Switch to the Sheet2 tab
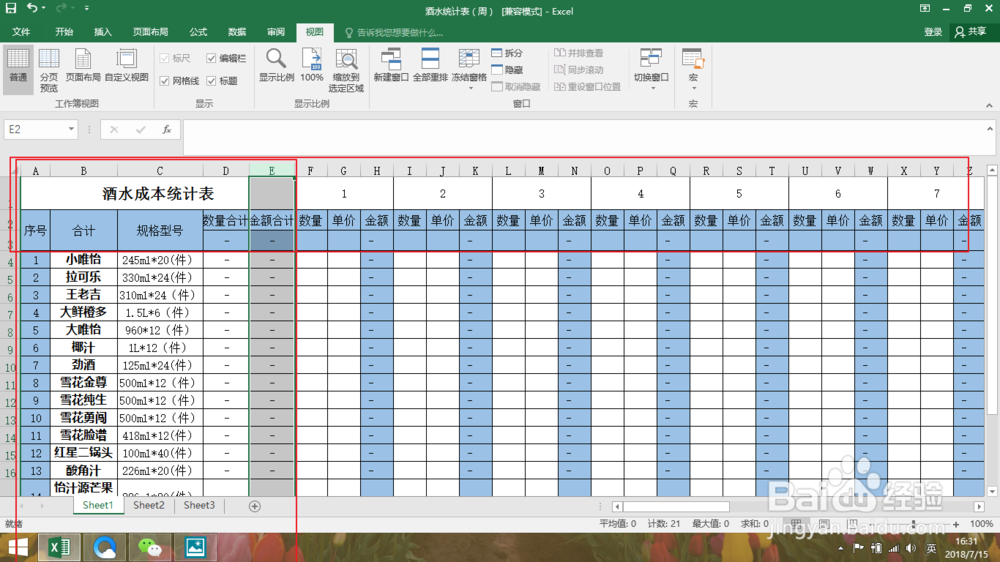Viewport: 1000px width, 562px height. coord(149,505)
